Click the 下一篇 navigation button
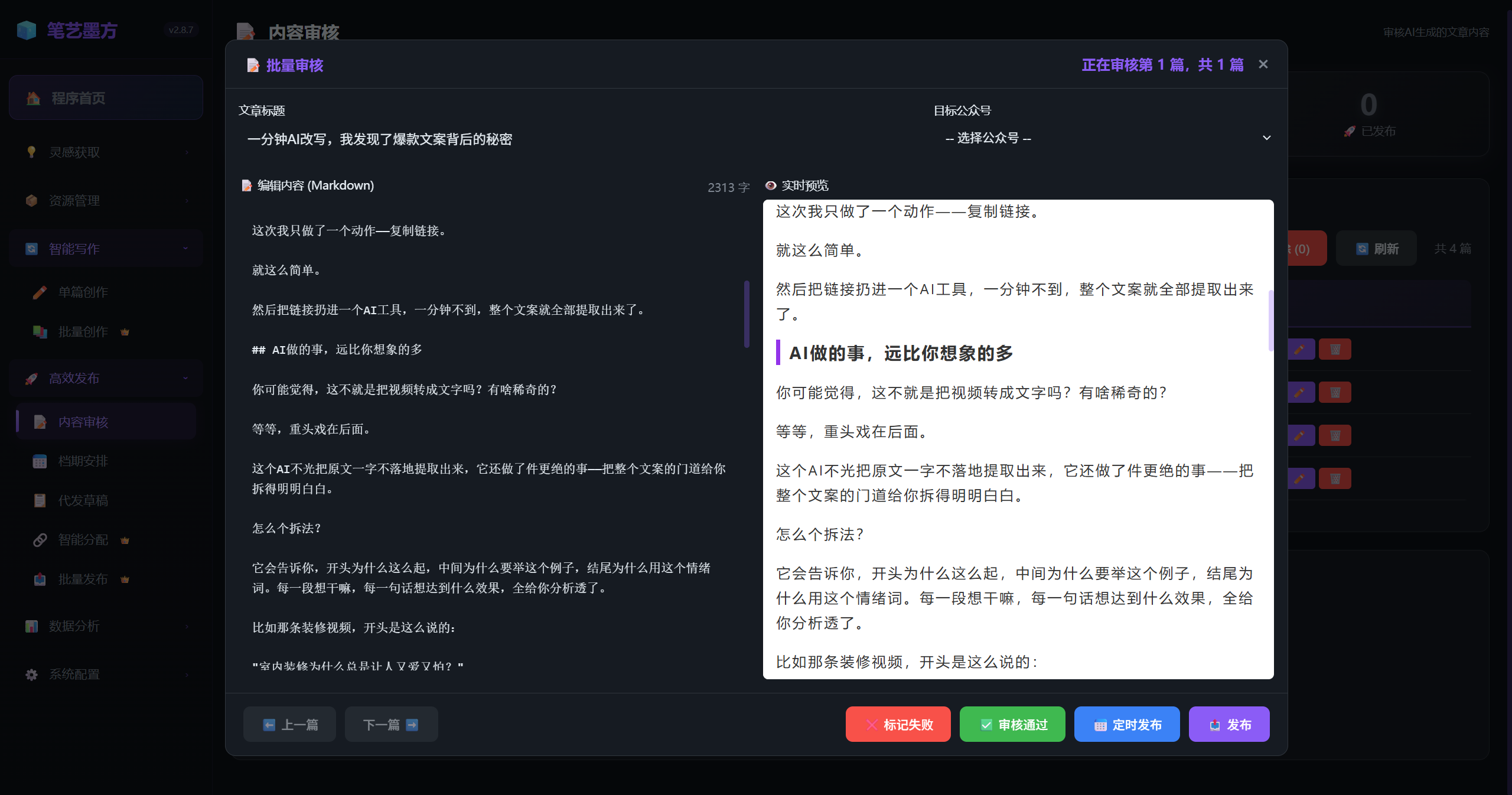Screen dimensions: 1512x795 tap(391, 724)
